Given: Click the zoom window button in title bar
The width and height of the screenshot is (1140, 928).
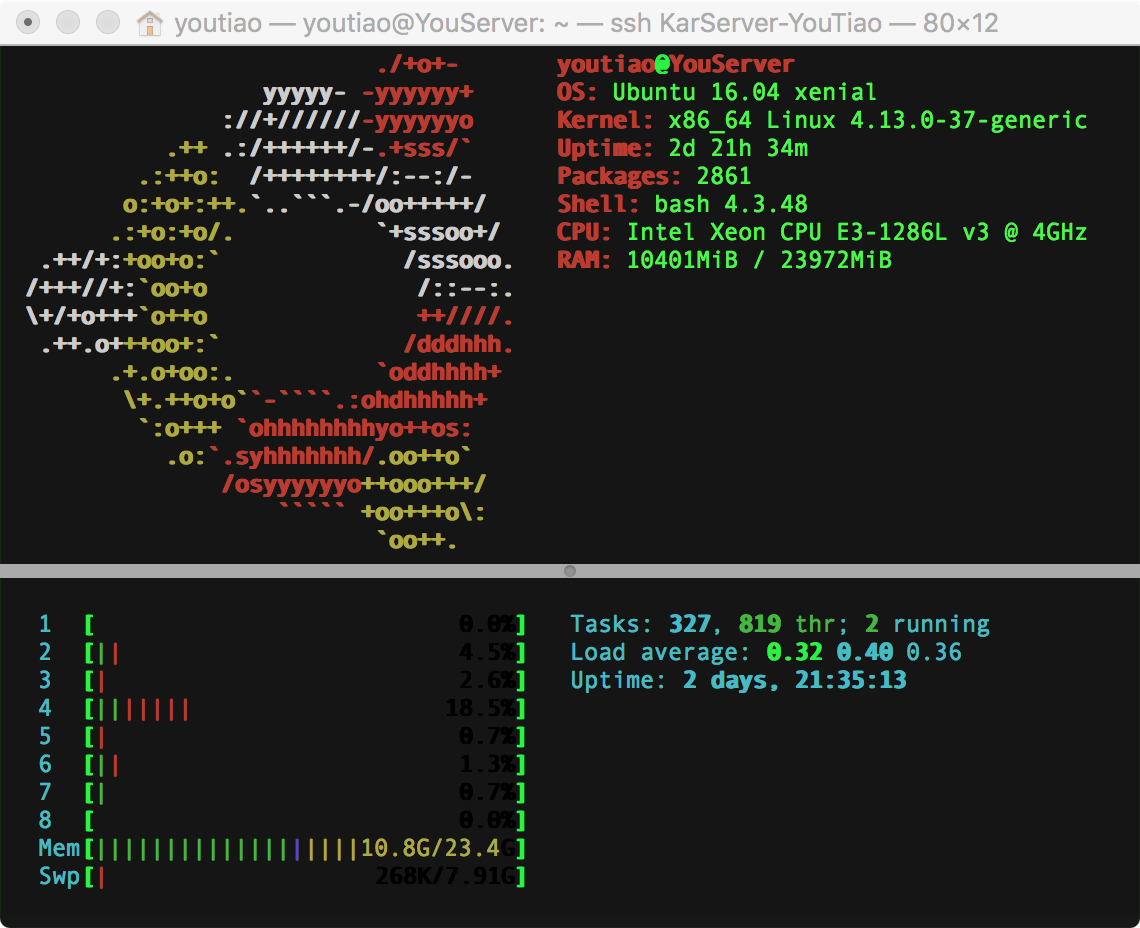Looking at the screenshot, I should (x=108, y=23).
